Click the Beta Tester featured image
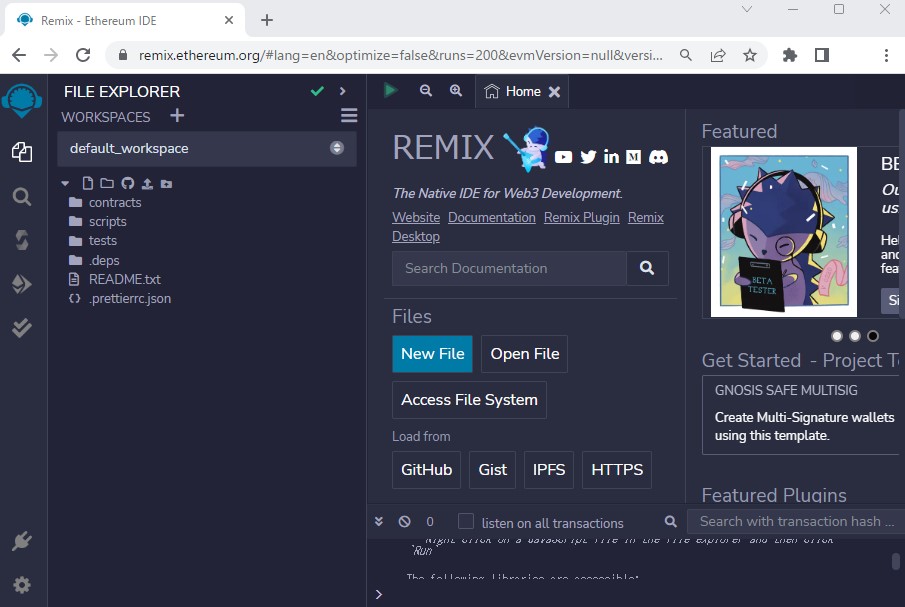This screenshot has height=607, width=905. (x=784, y=232)
